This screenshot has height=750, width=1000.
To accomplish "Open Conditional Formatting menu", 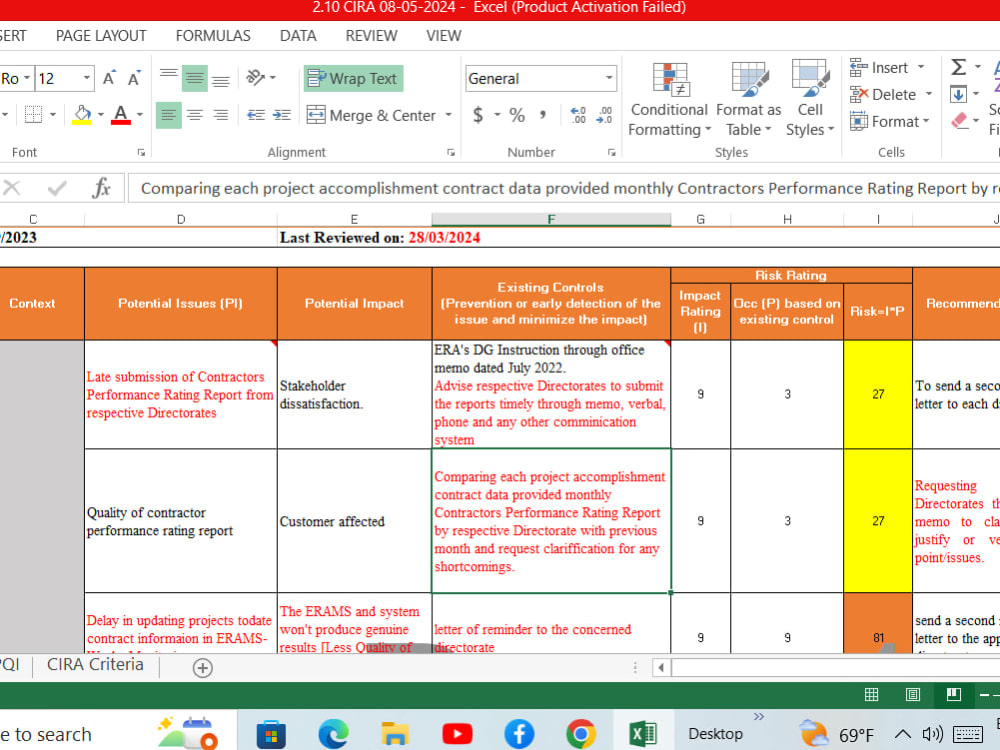I will pos(669,99).
